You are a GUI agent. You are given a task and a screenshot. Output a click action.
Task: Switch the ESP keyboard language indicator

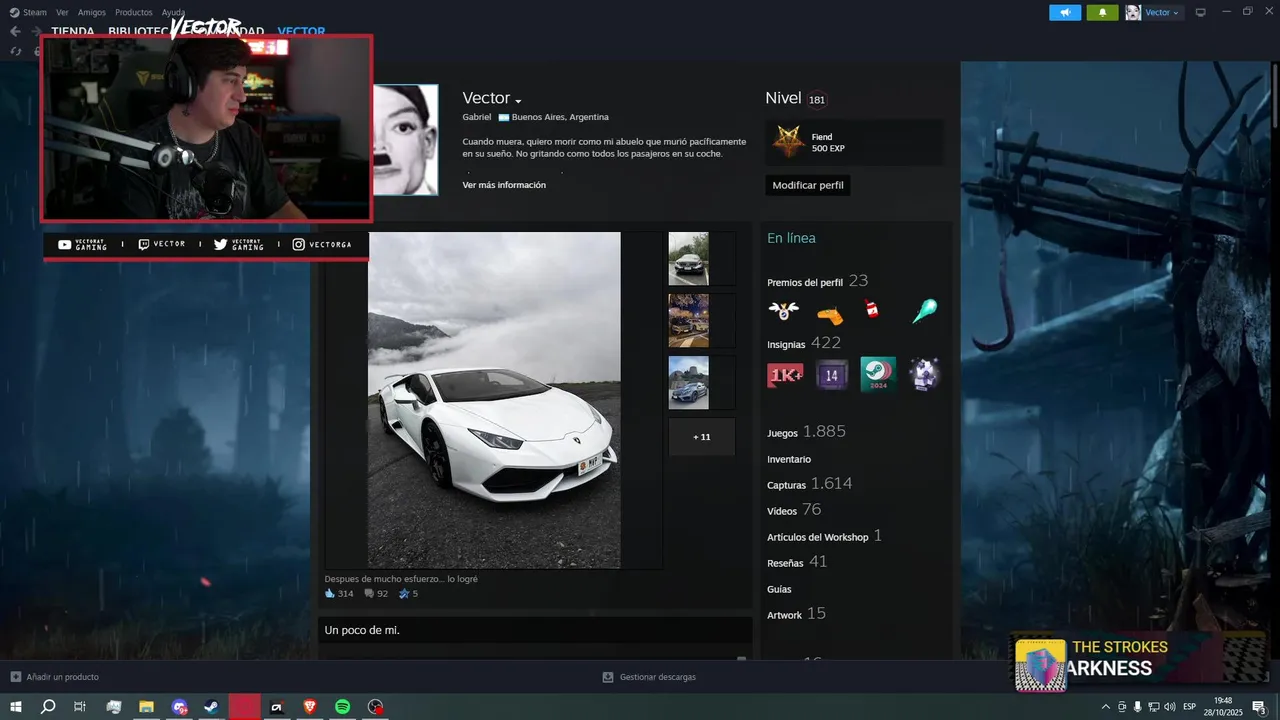1189,707
